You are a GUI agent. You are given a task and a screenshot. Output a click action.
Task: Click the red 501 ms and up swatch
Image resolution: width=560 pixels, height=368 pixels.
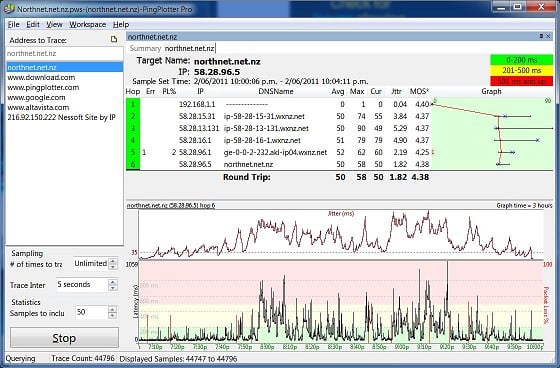point(521,81)
